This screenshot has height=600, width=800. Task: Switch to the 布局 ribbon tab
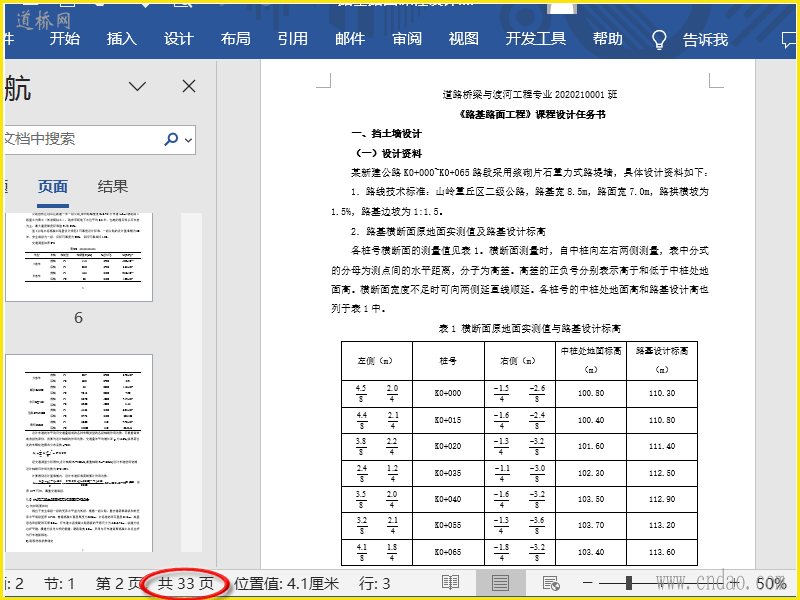point(236,39)
